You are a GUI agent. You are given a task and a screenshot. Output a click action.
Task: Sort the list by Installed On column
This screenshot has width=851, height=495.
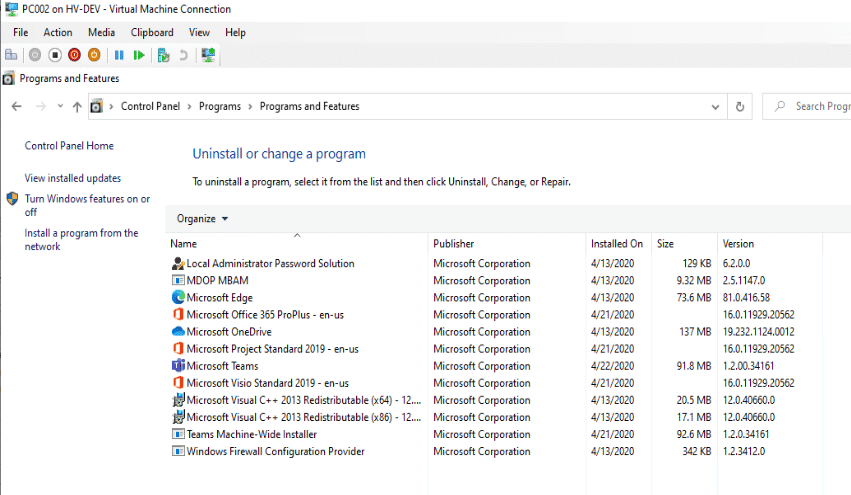click(x=616, y=244)
